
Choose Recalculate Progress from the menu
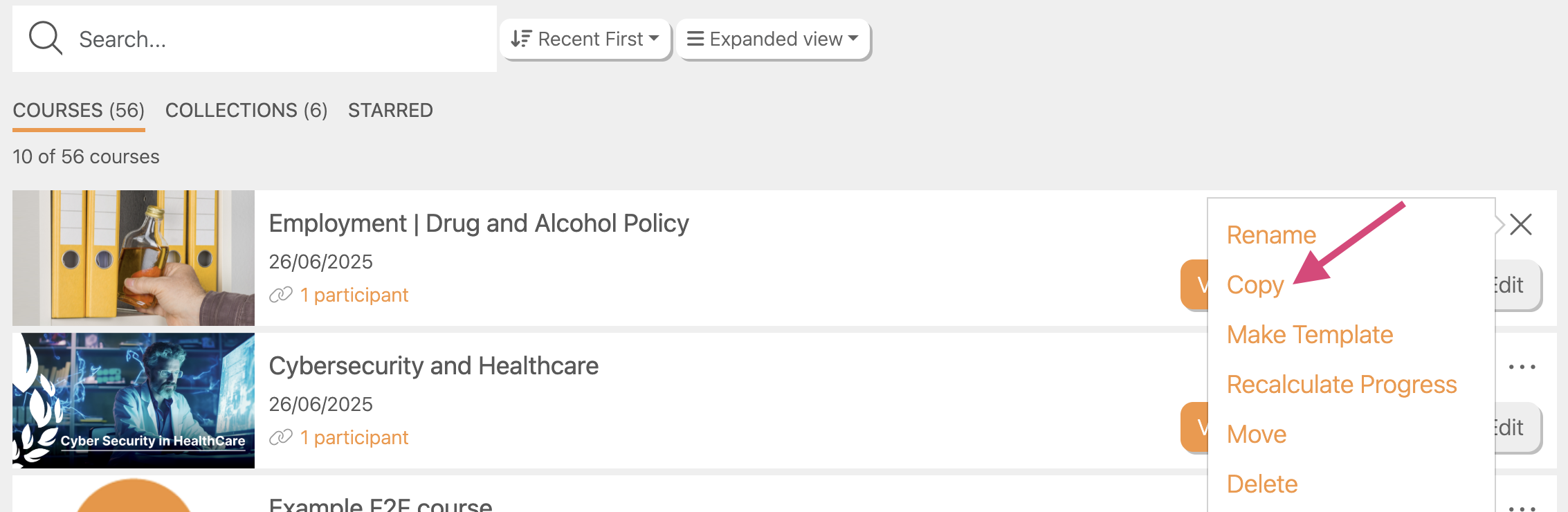tap(1342, 385)
